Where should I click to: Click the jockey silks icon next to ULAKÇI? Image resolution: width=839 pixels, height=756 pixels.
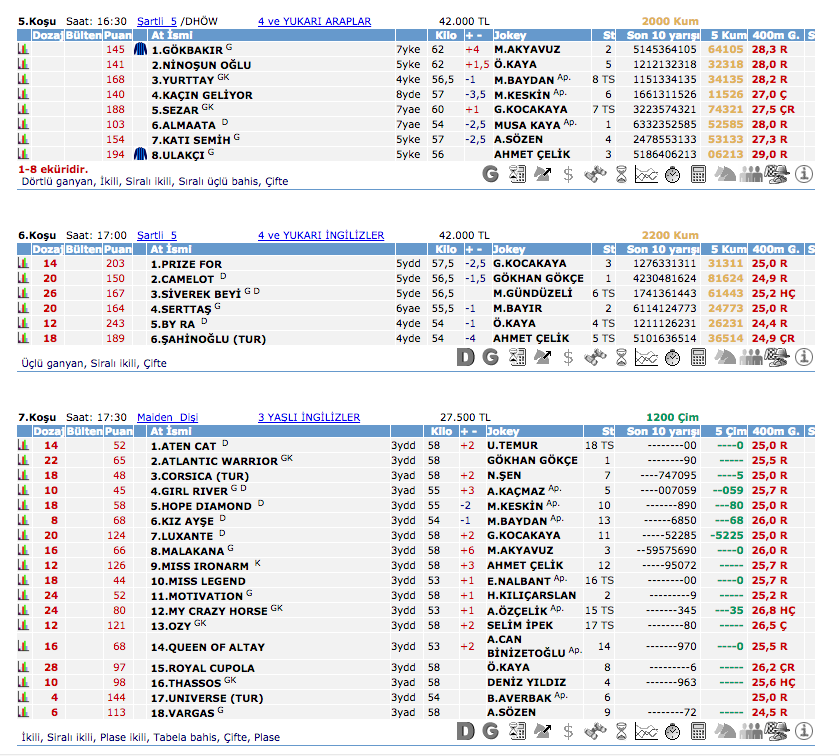[x=141, y=154]
